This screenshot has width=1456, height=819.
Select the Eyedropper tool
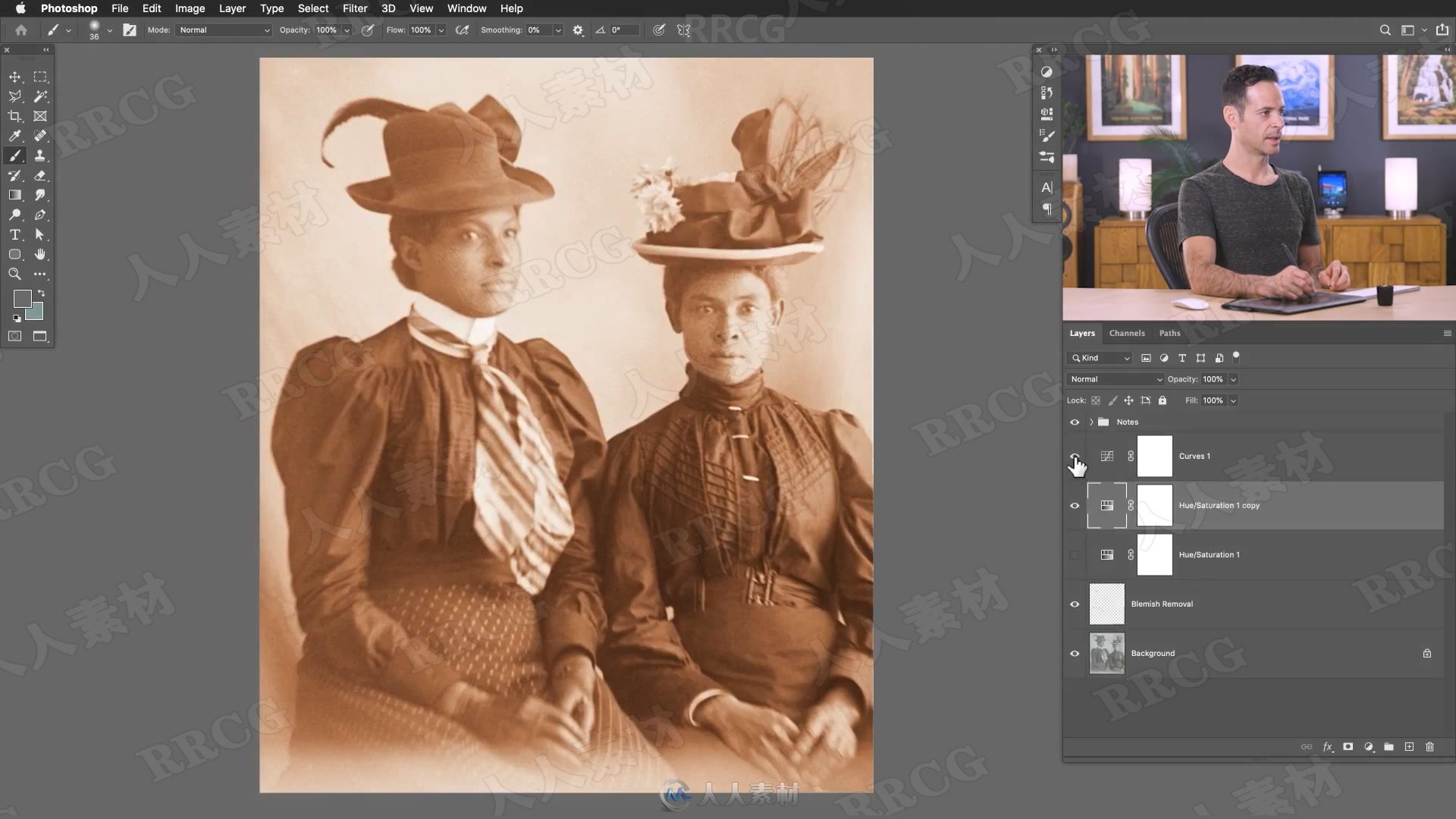[x=14, y=136]
